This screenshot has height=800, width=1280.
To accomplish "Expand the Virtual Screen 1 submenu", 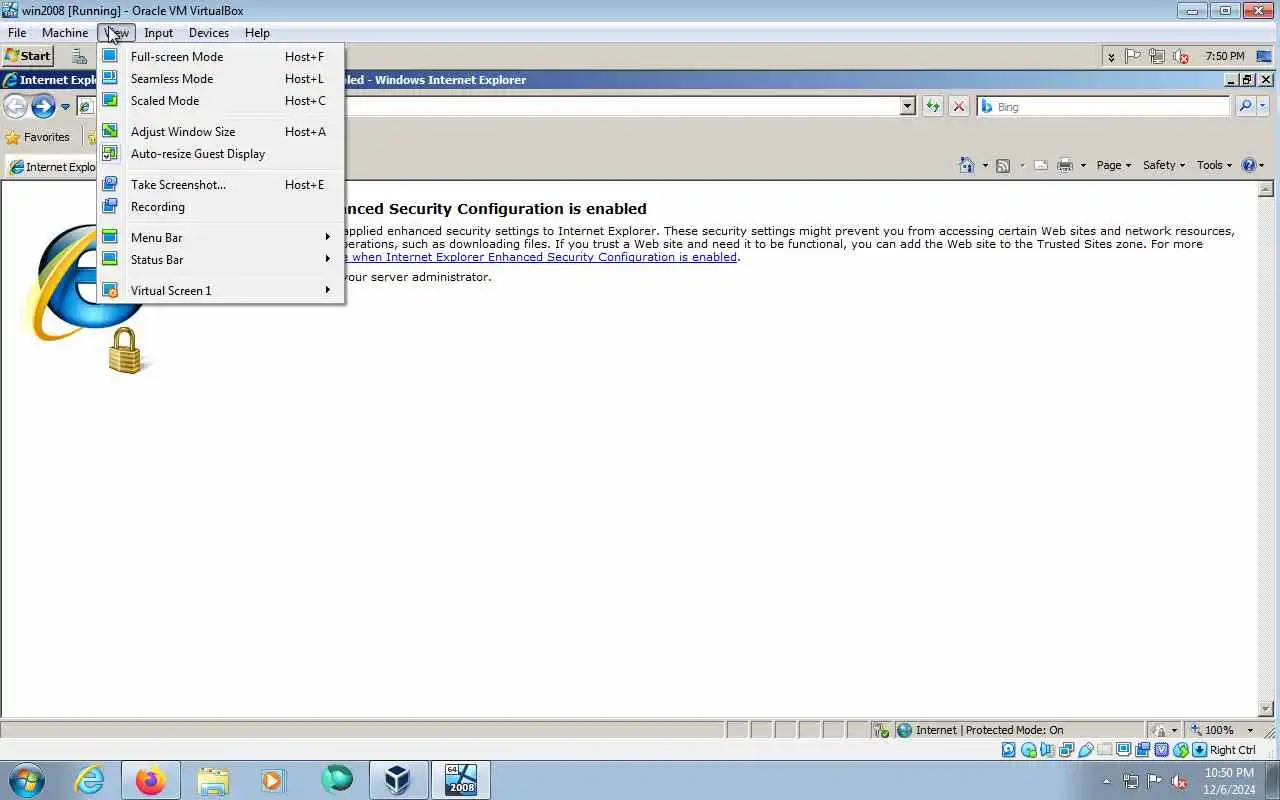I will [221, 291].
